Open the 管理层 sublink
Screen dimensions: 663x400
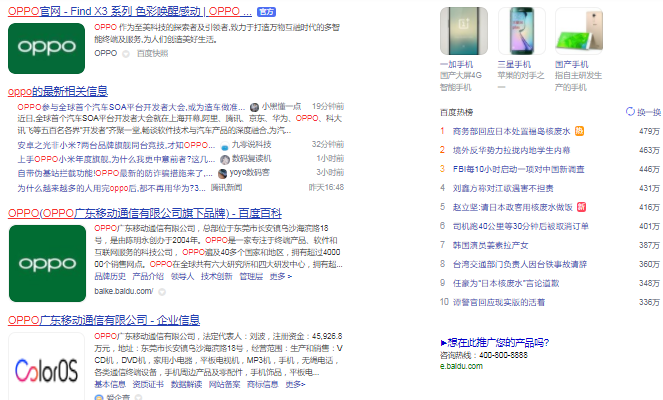(x=251, y=277)
